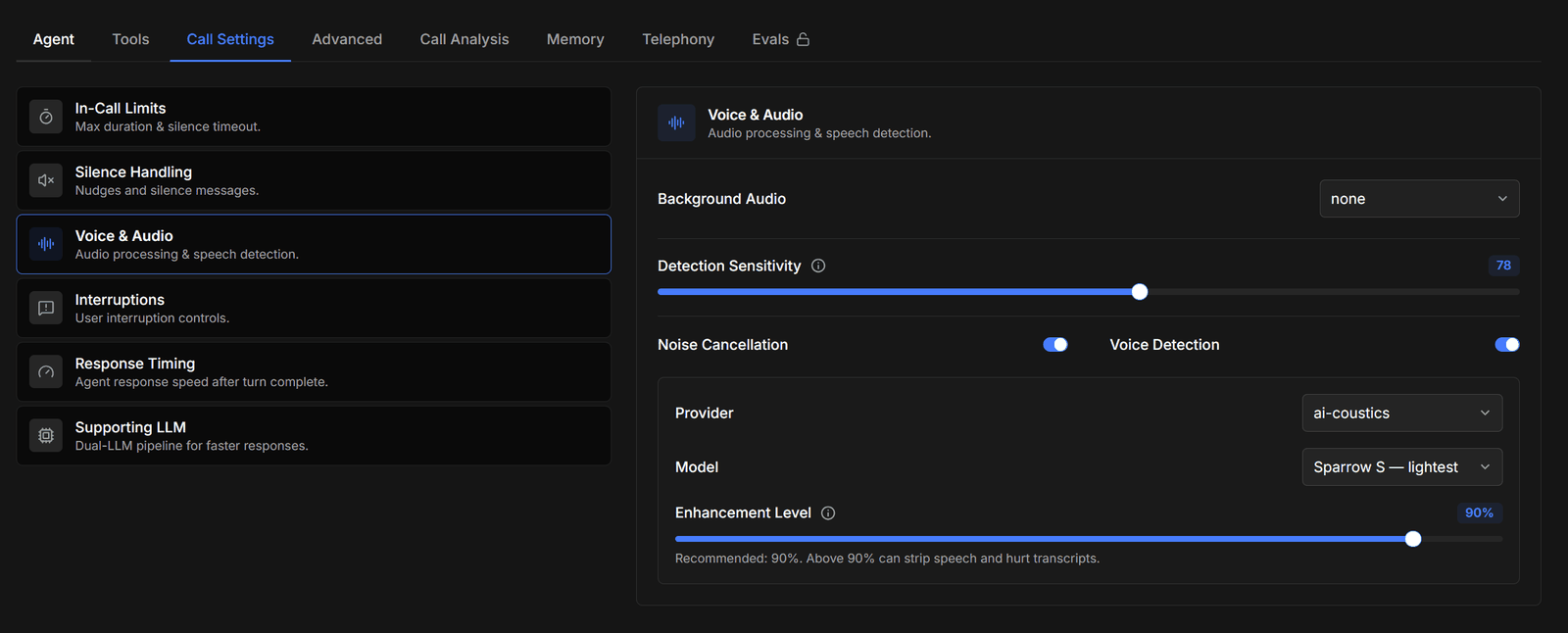Image resolution: width=1568 pixels, height=633 pixels.
Task: Open Supporting LLM settings section
Action: tap(314, 435)
